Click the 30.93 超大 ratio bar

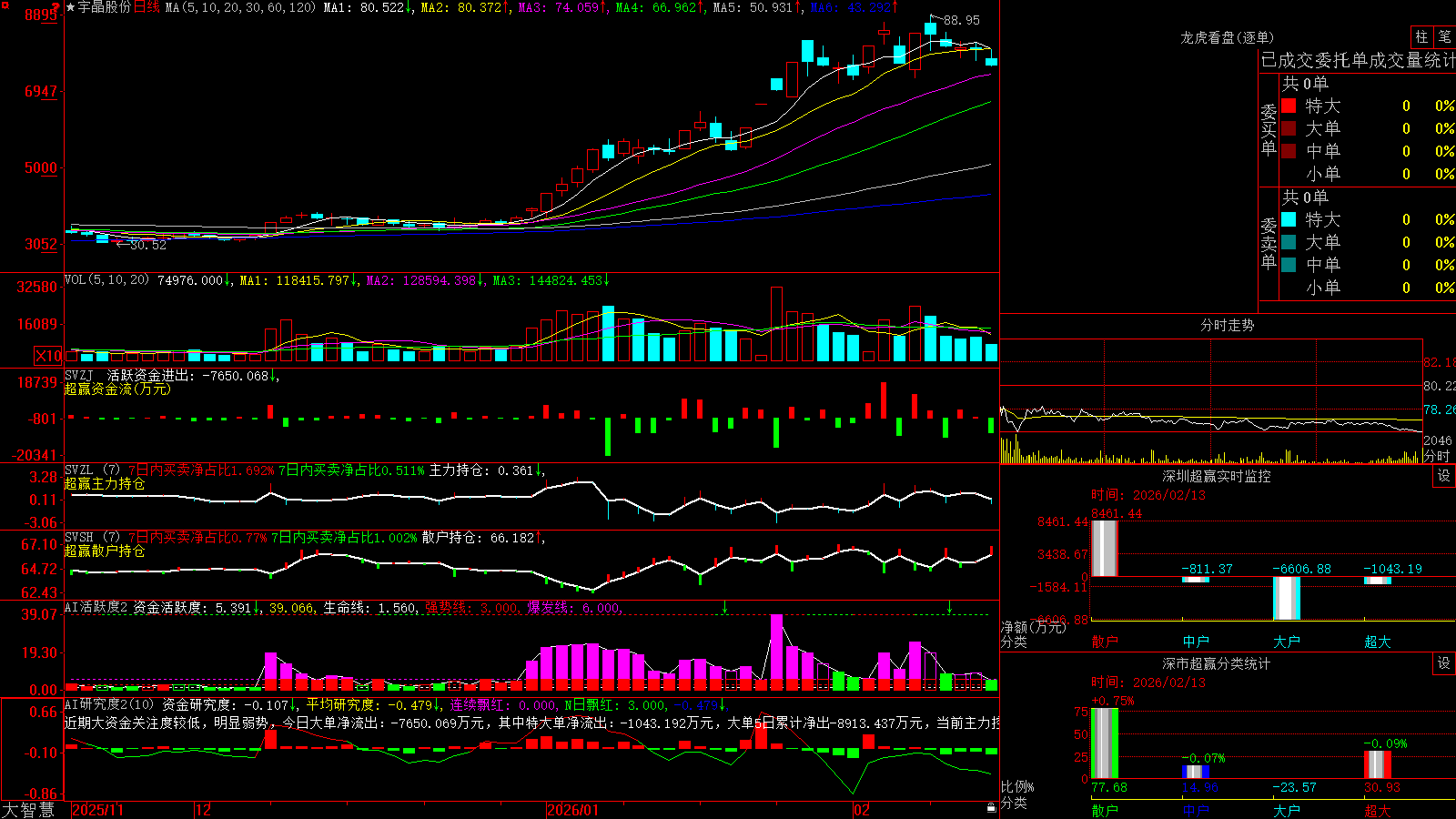coord(1378,764)
